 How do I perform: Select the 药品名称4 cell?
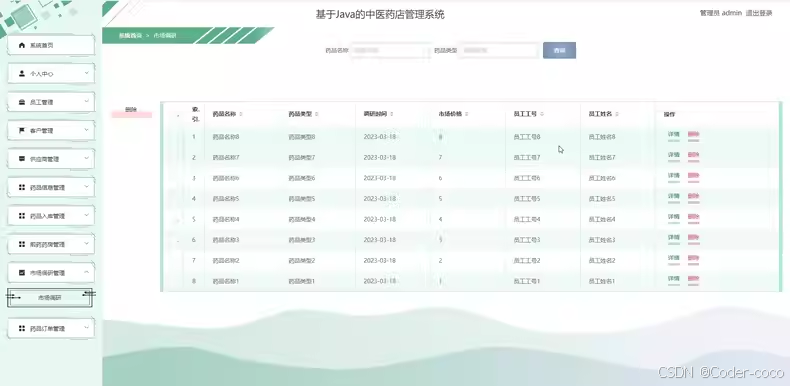point(226,220)
